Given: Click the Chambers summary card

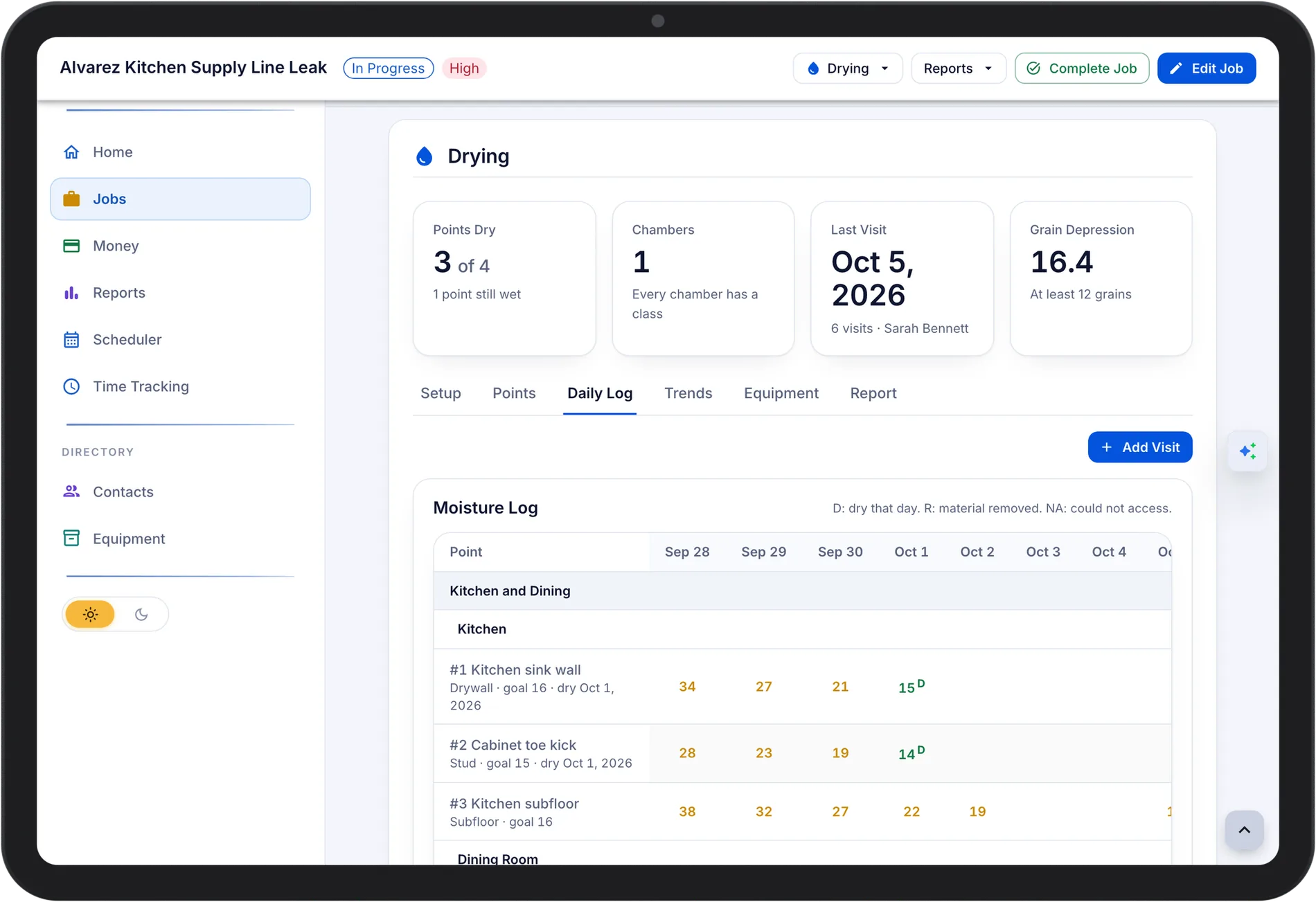Looking at the screenshot, I should (x=703, y=278).
